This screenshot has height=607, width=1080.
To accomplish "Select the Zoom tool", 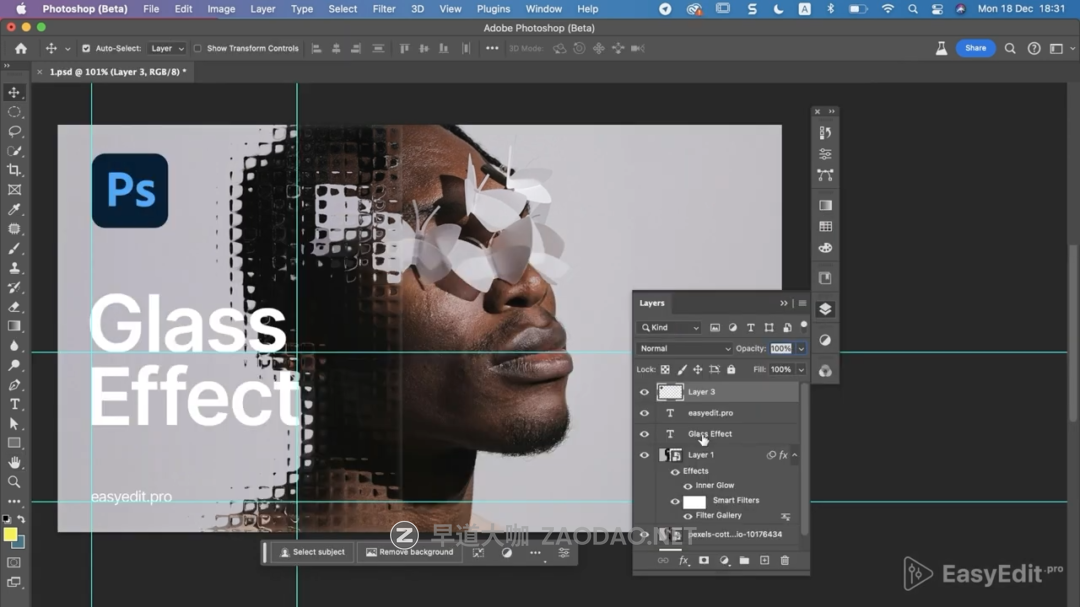I will (x=14, y=482).
